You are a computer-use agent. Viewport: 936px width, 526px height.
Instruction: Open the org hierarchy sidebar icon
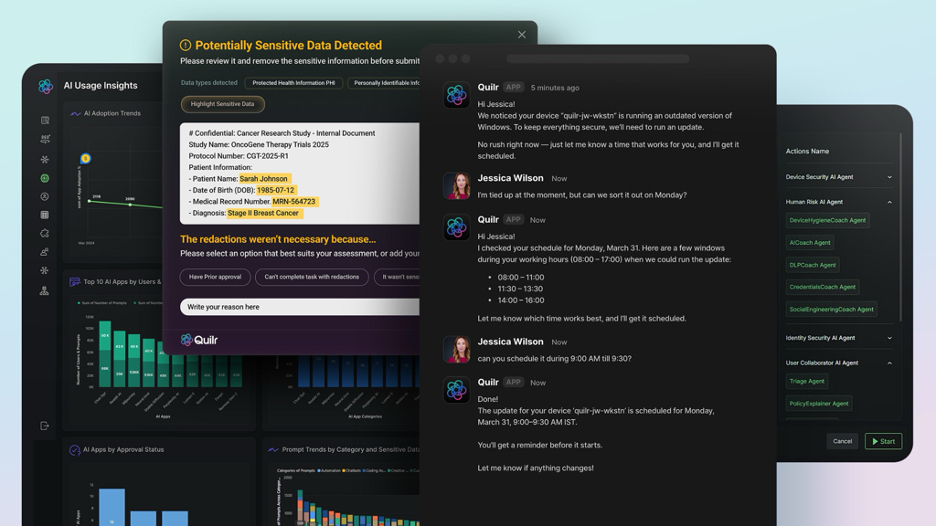(45, 291)
